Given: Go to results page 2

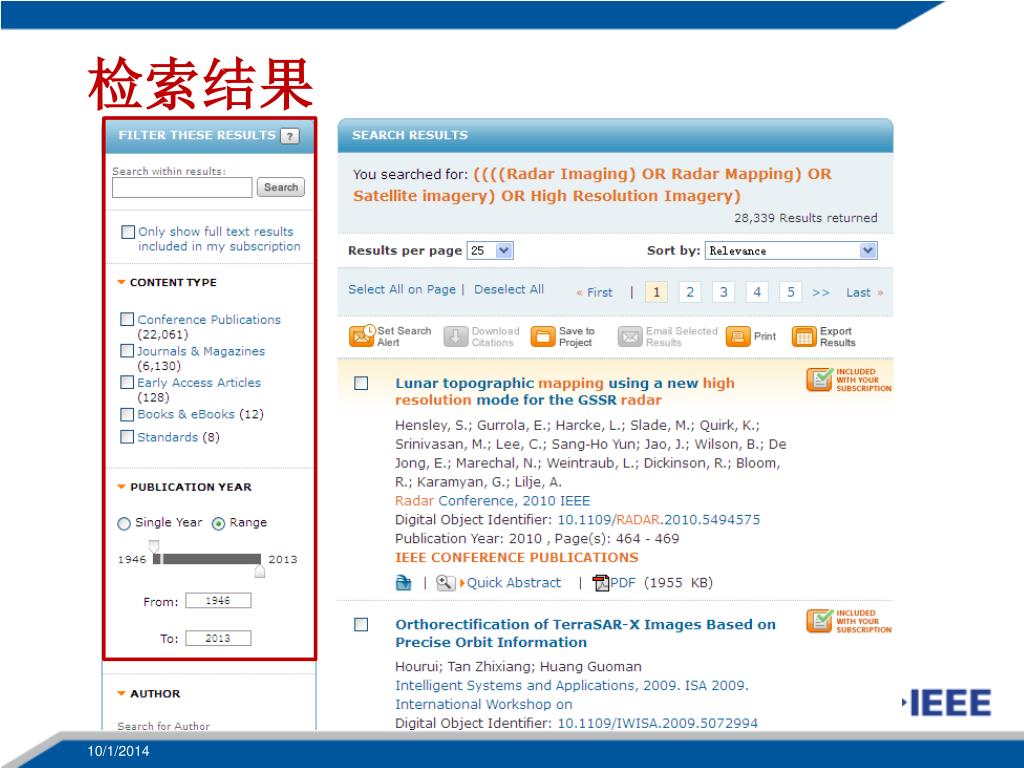Looking at the screenshot, I should coord(690,292).
